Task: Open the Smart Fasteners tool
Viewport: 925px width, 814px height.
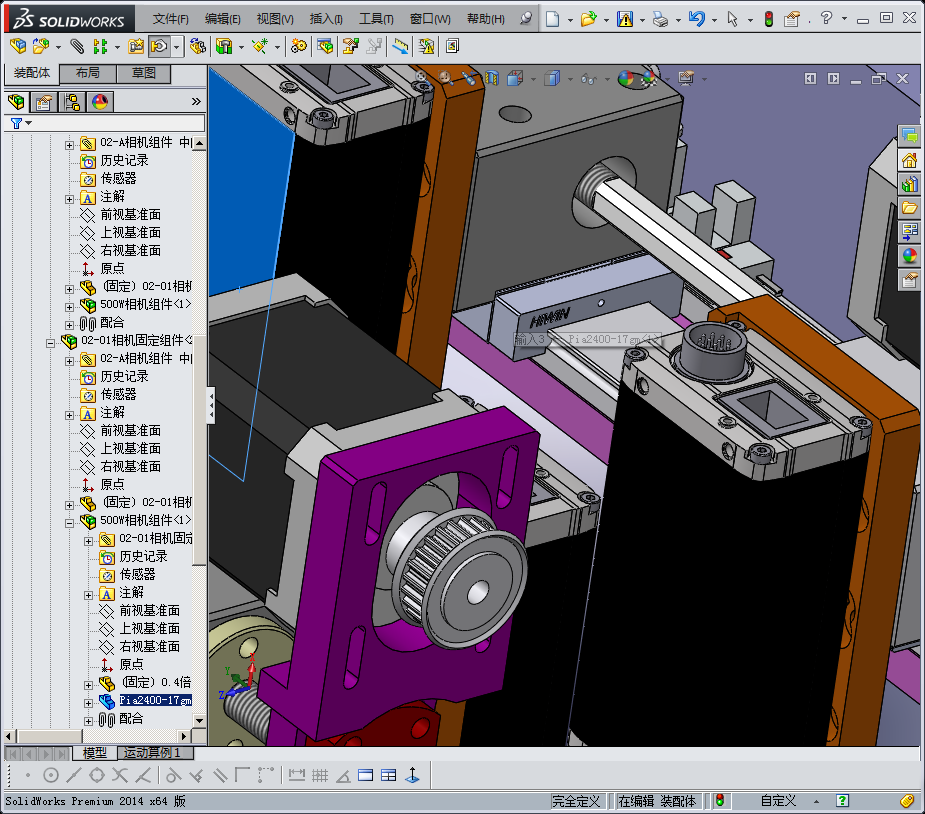Action: pos(137,46)
